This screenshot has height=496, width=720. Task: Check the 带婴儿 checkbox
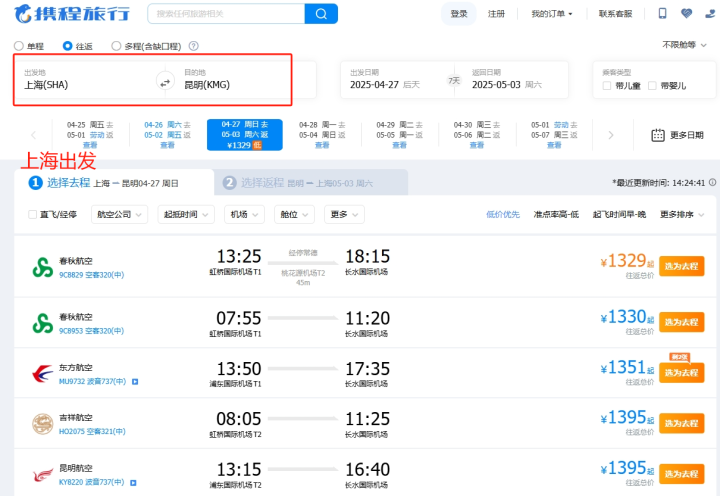tap(652, 86)
